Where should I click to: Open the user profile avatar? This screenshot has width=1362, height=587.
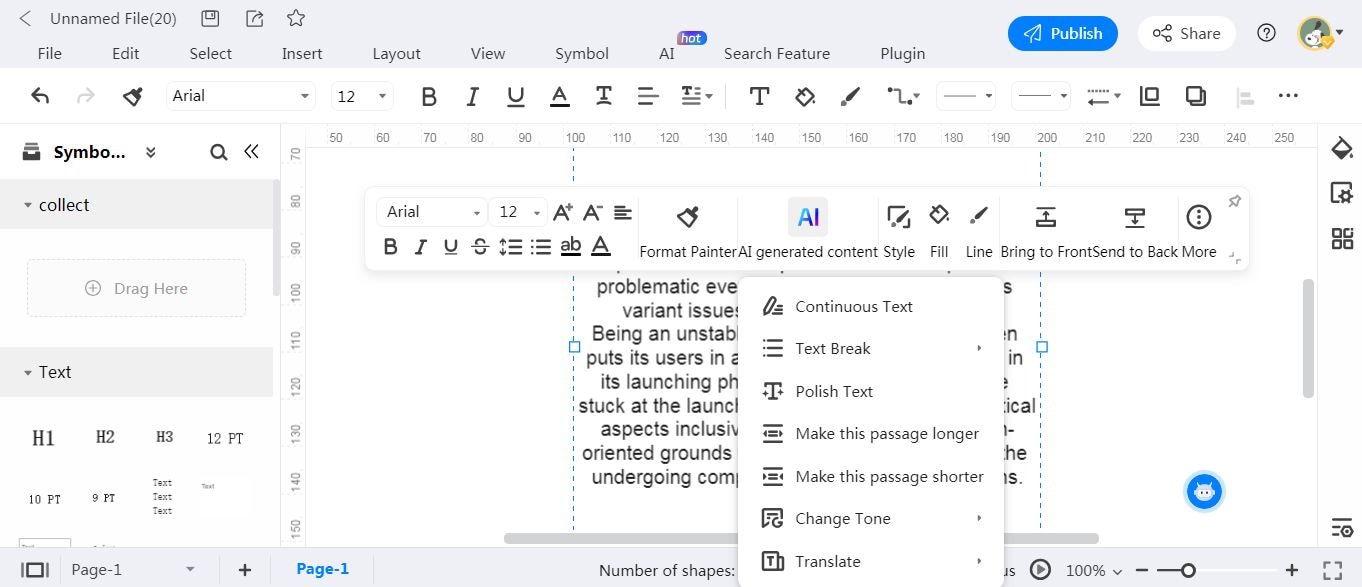click(1315, 33)
